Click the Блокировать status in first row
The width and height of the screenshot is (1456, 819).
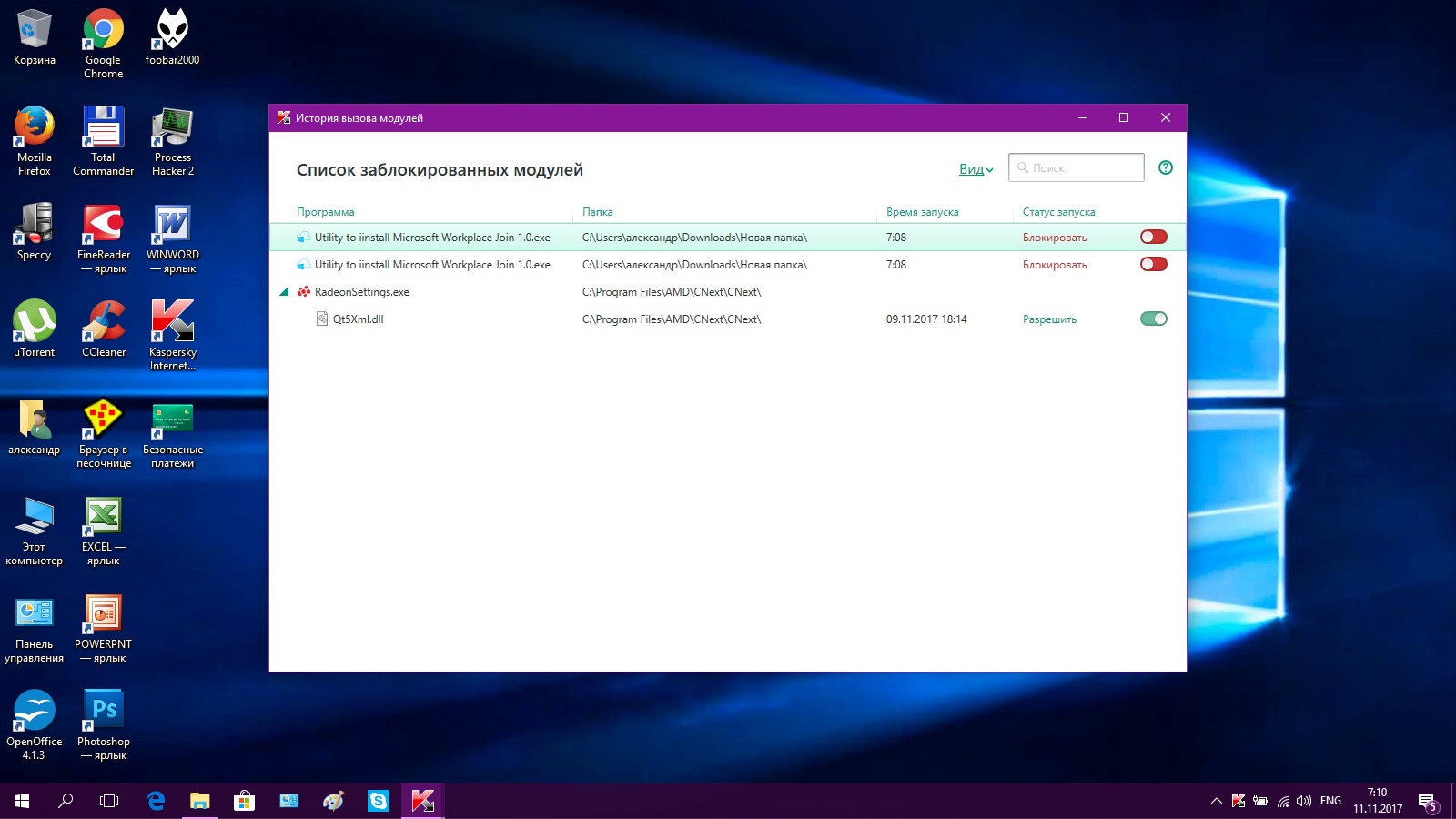(x=1054, y=238)
